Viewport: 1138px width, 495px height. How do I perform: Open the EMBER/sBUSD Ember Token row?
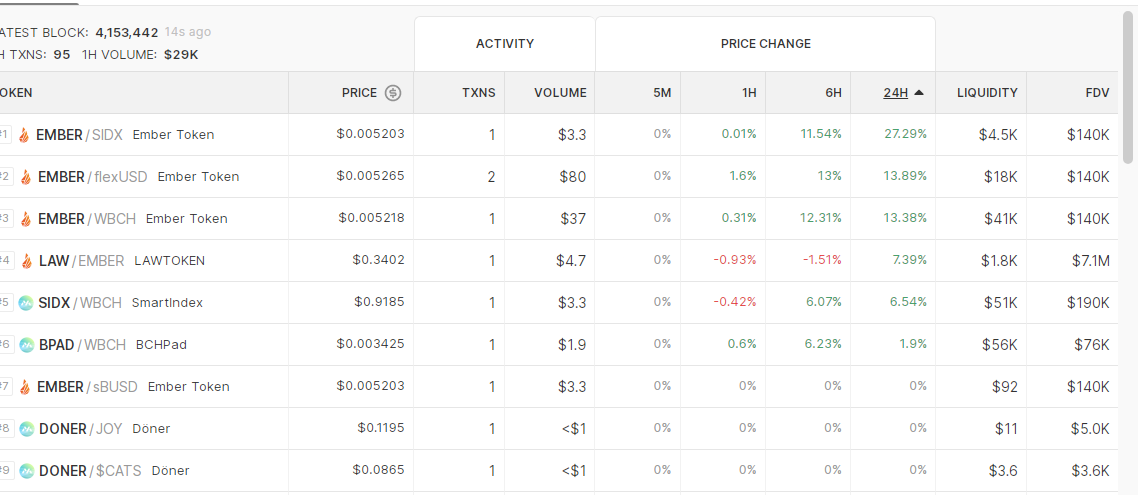(559, 387)
